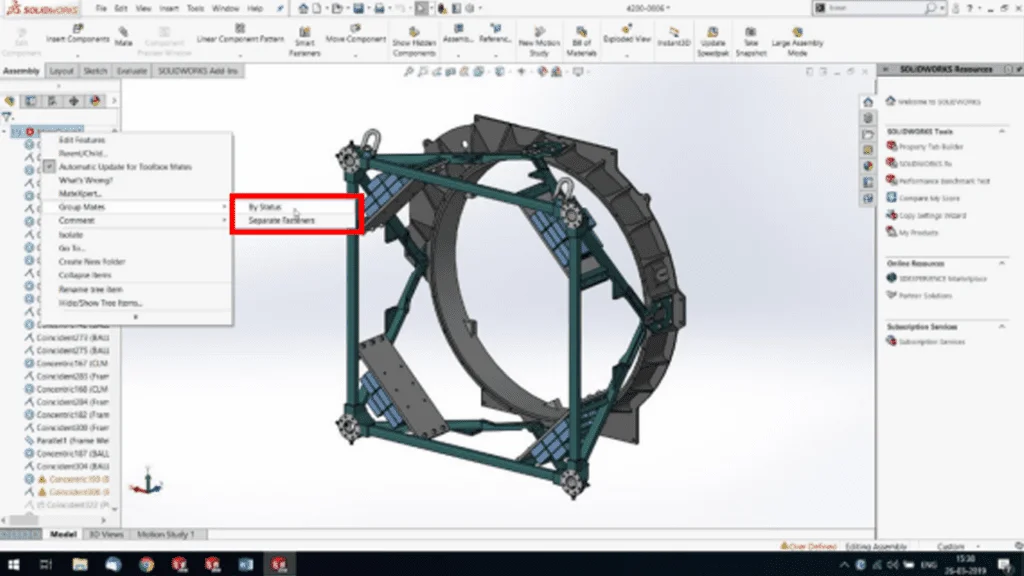Viewport: 1024px width, 576px height.
Task: Open ConfigurationManager tab icon
Action: [52, 101]
